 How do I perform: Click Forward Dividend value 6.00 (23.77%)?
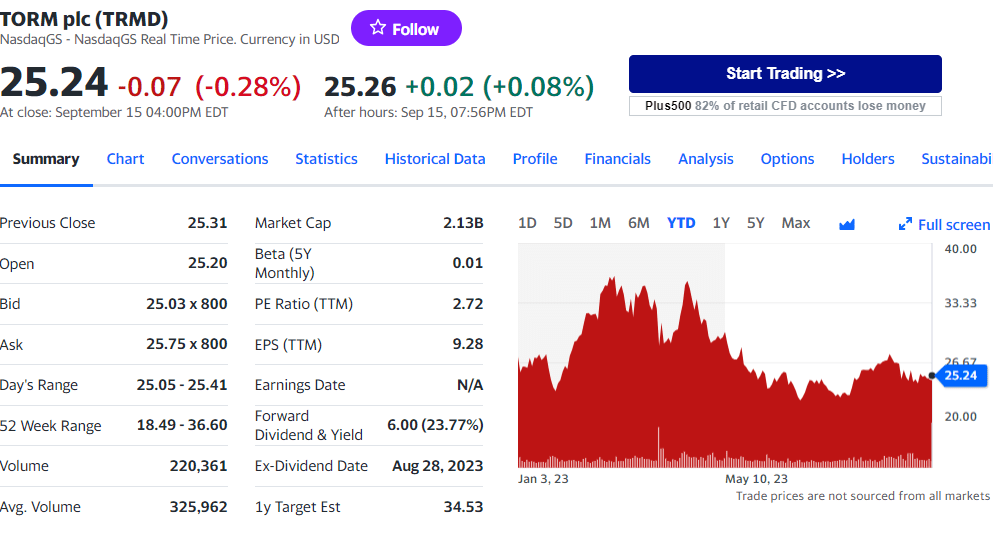(x=435, y=425)
